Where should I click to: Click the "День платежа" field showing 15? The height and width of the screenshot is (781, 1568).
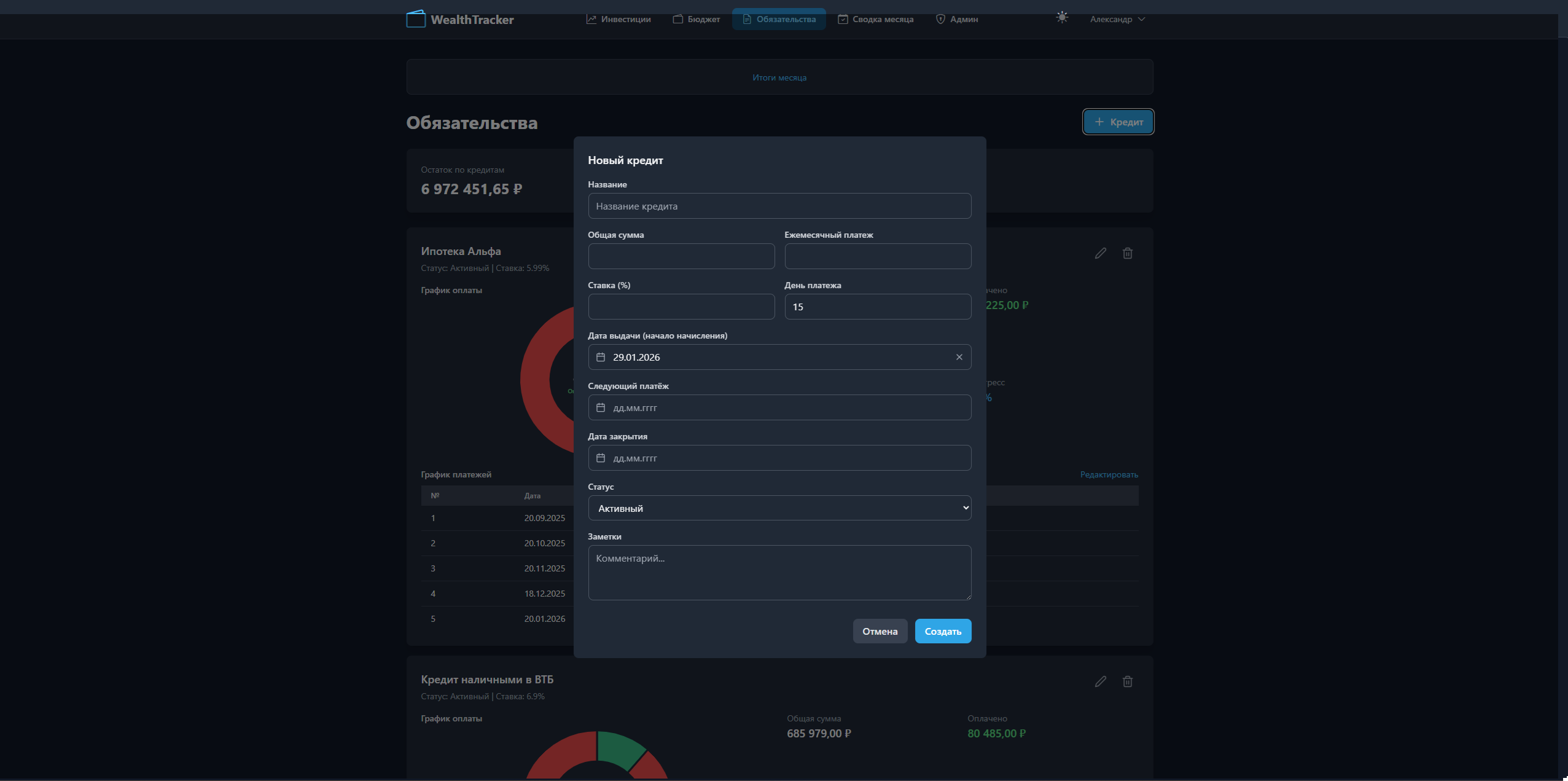point(877,307)
